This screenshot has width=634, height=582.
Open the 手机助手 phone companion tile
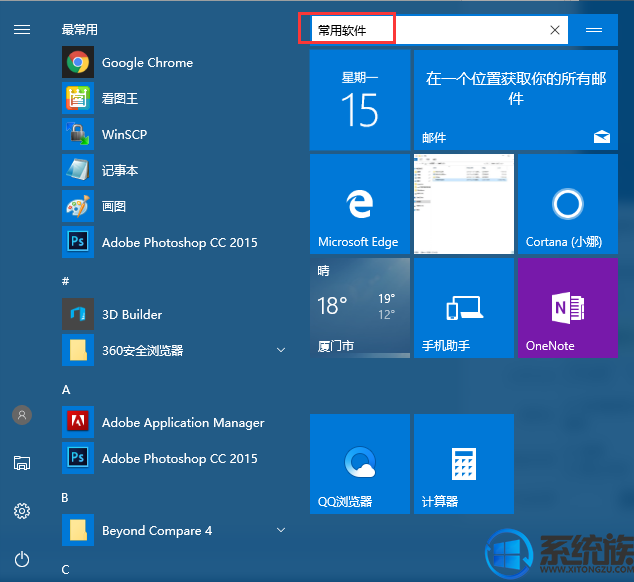pyautogui.click(x=464, y=308)
